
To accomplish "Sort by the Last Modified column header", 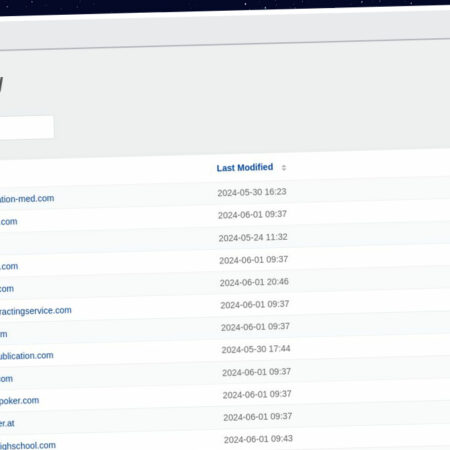I will click(245, 168).
